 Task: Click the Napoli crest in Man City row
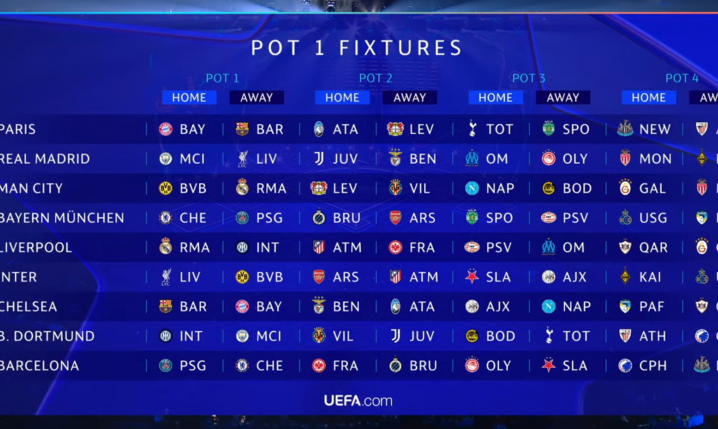(472, 188)
